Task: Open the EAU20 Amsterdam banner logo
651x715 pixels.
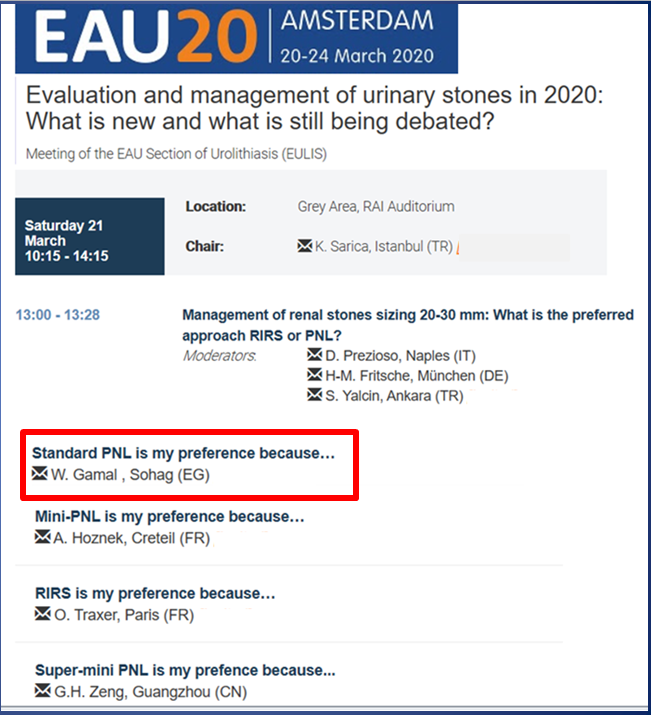Action: coord(238,38)
